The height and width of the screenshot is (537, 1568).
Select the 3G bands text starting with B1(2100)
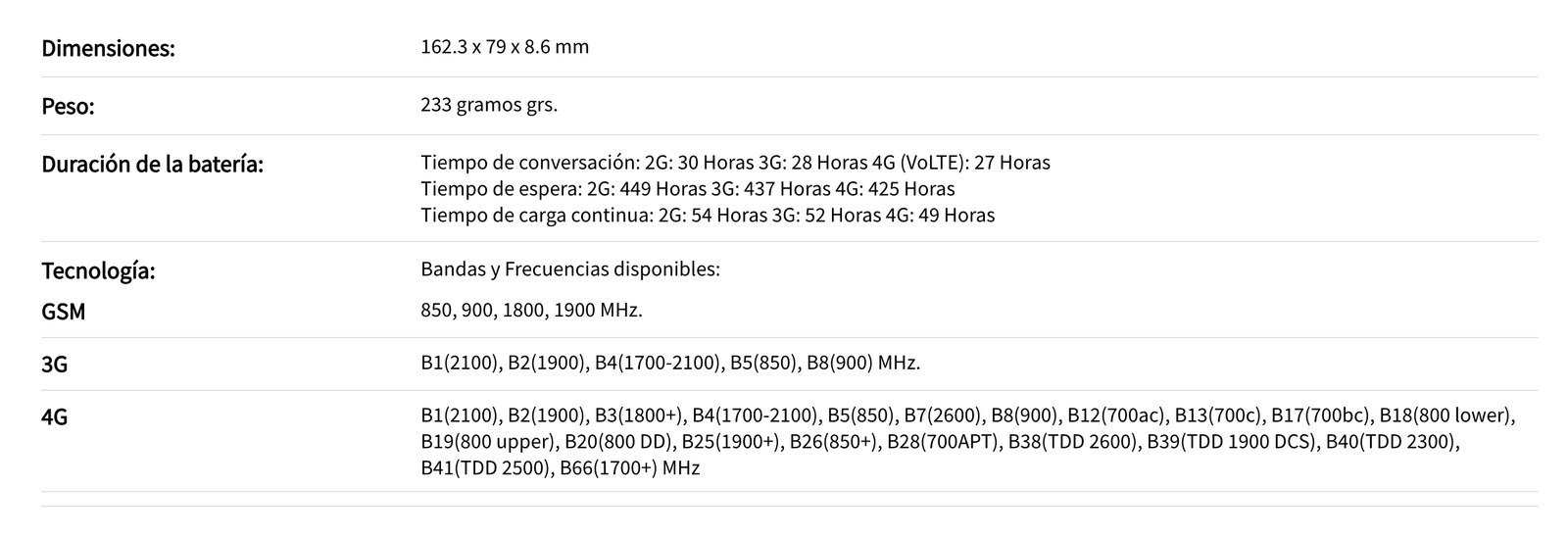click(670, 364)
